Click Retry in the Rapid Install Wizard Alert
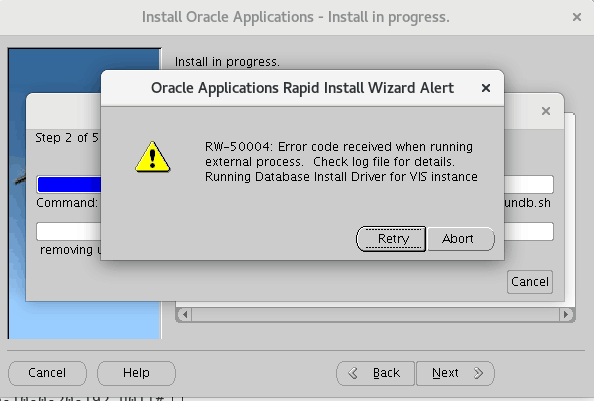The image size is (594, 401). [x=391, y=239]
